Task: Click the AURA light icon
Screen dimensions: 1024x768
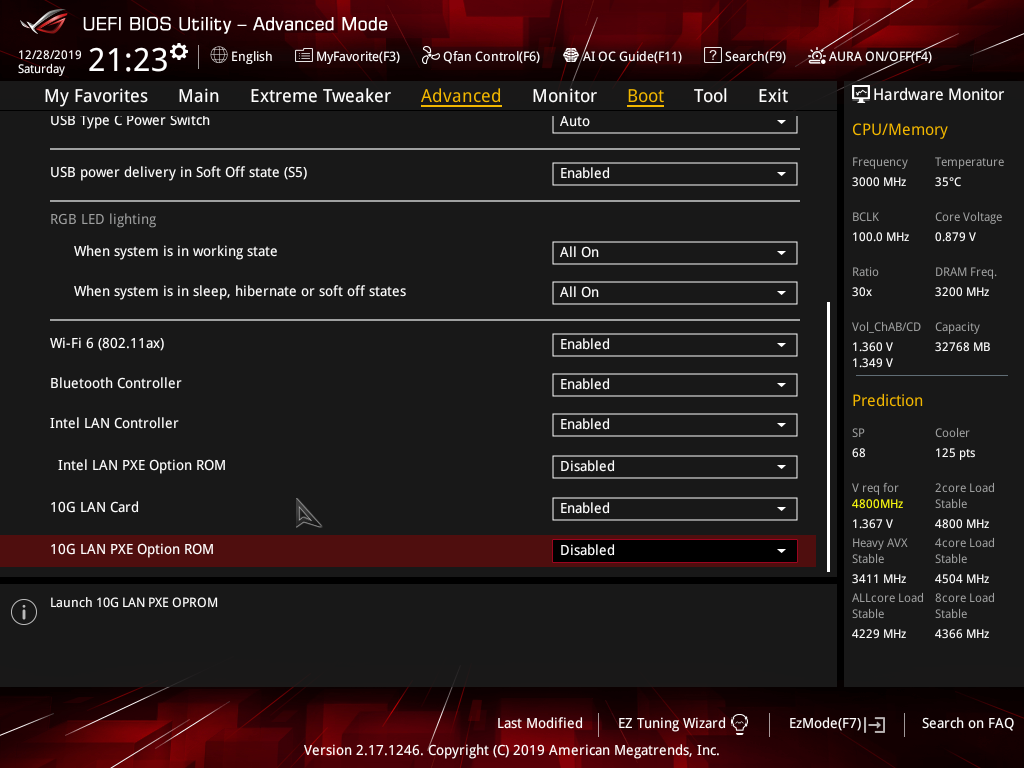Action: click(x=816, y=56)
